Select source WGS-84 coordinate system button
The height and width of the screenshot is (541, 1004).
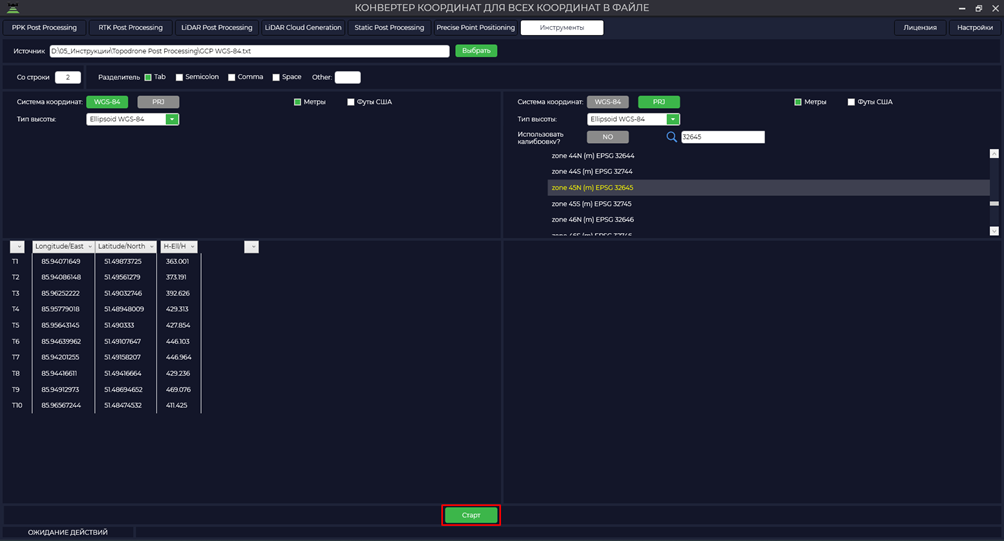[107, 102]
